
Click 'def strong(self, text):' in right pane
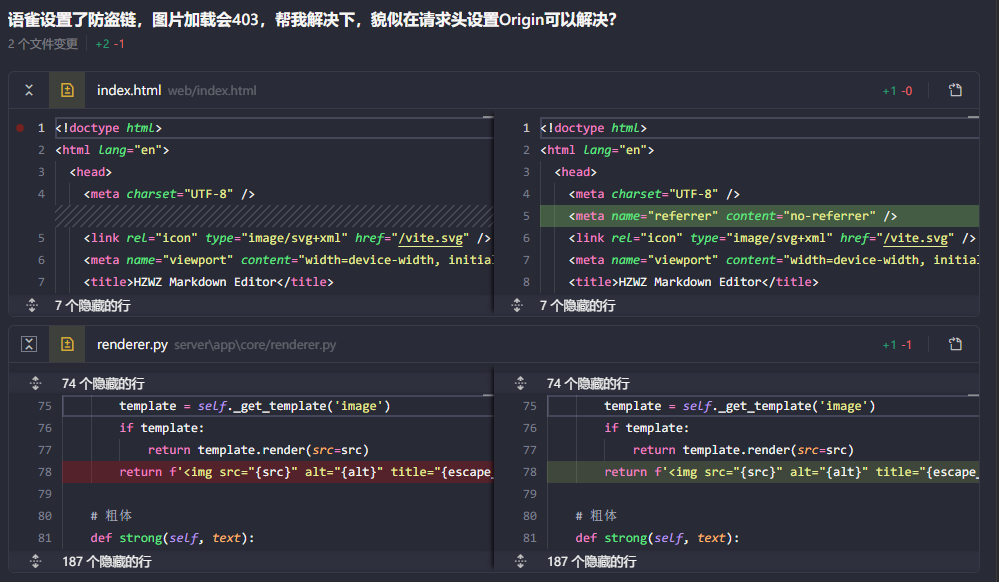pos(657,537)
